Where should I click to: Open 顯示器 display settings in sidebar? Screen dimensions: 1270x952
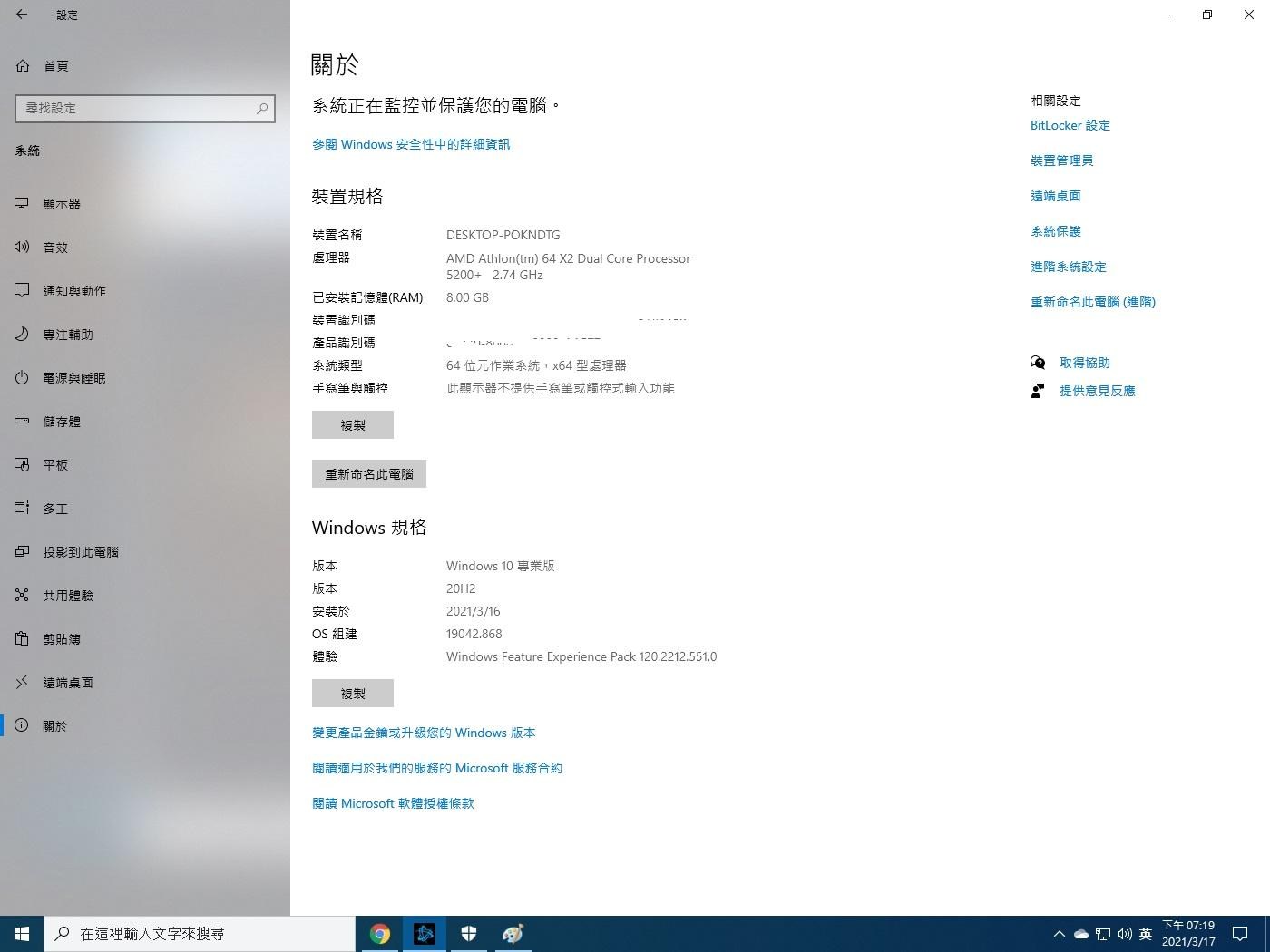62,203
